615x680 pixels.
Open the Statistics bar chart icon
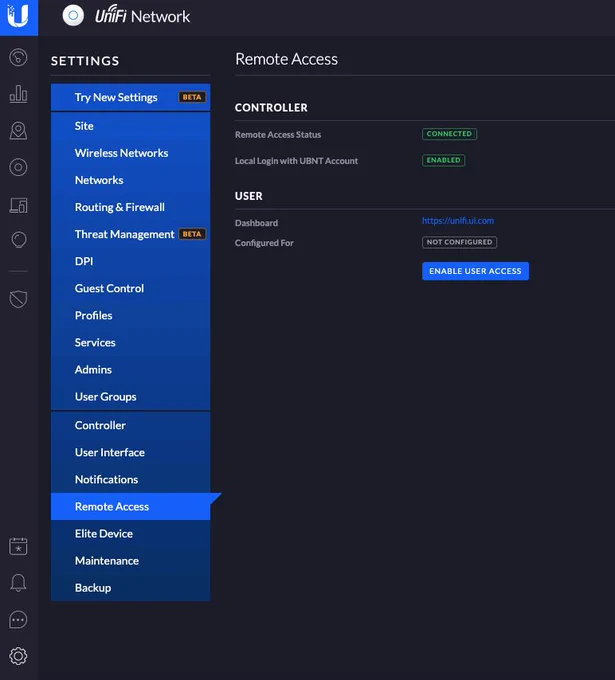click(18, 94)
